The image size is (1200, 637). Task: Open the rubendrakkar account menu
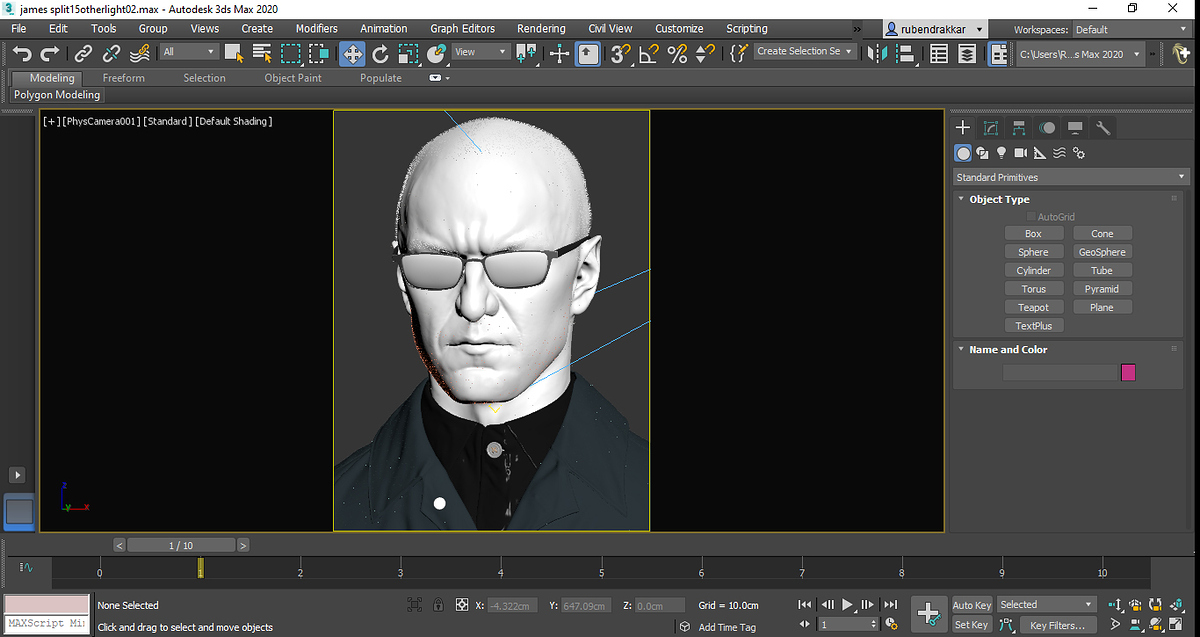pos(933,29)
